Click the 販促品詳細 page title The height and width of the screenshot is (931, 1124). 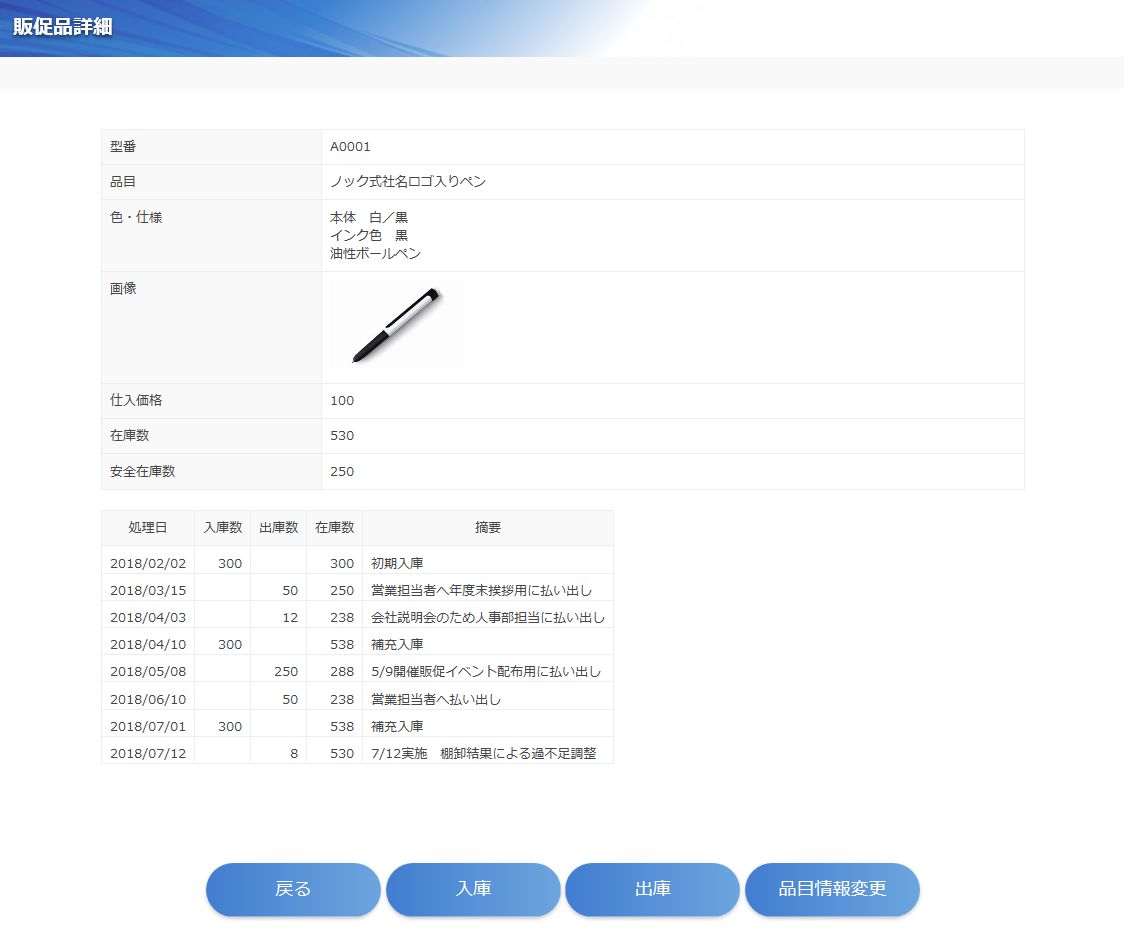point(62,27)
